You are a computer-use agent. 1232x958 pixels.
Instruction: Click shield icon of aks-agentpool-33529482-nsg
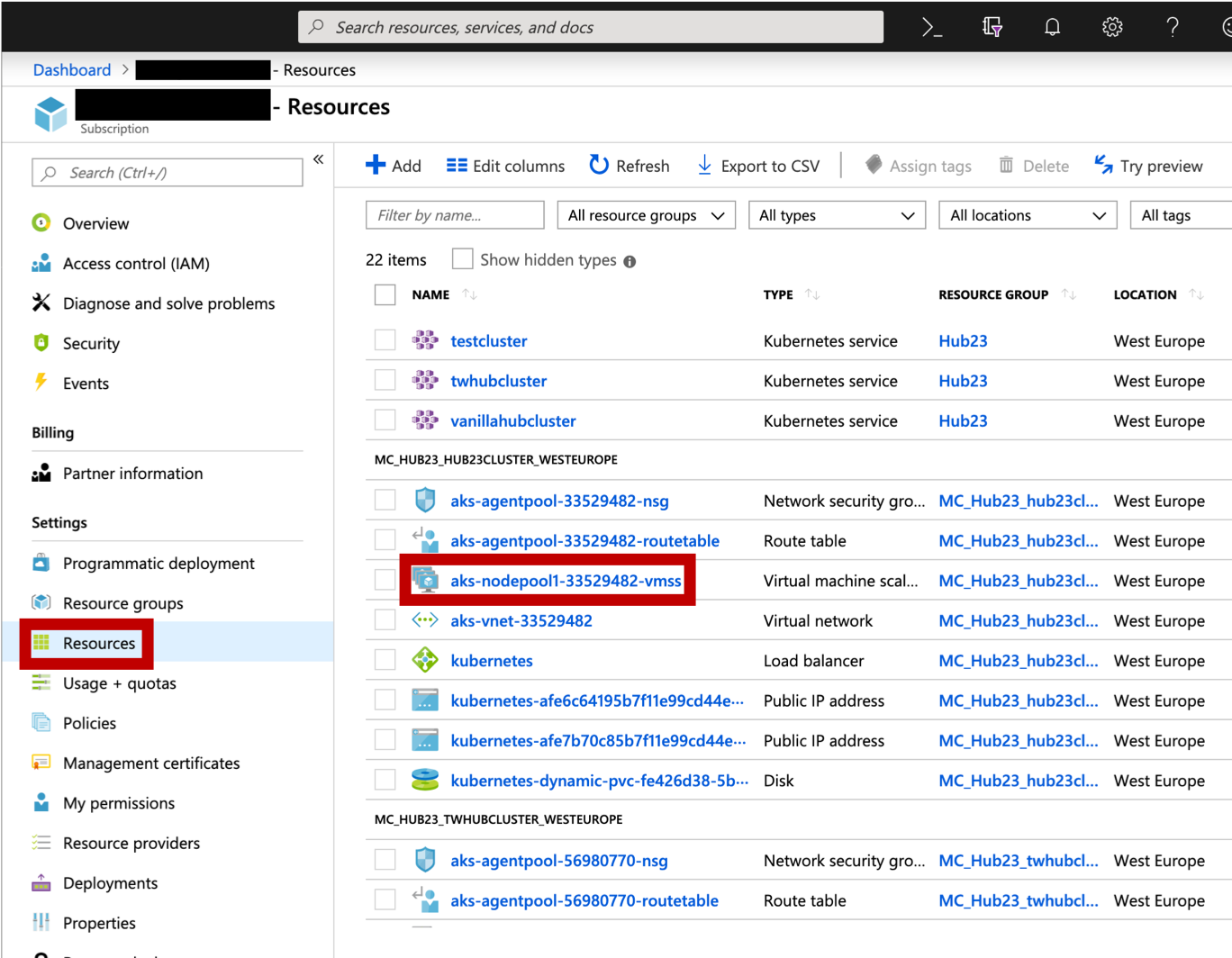coord(425,500)
